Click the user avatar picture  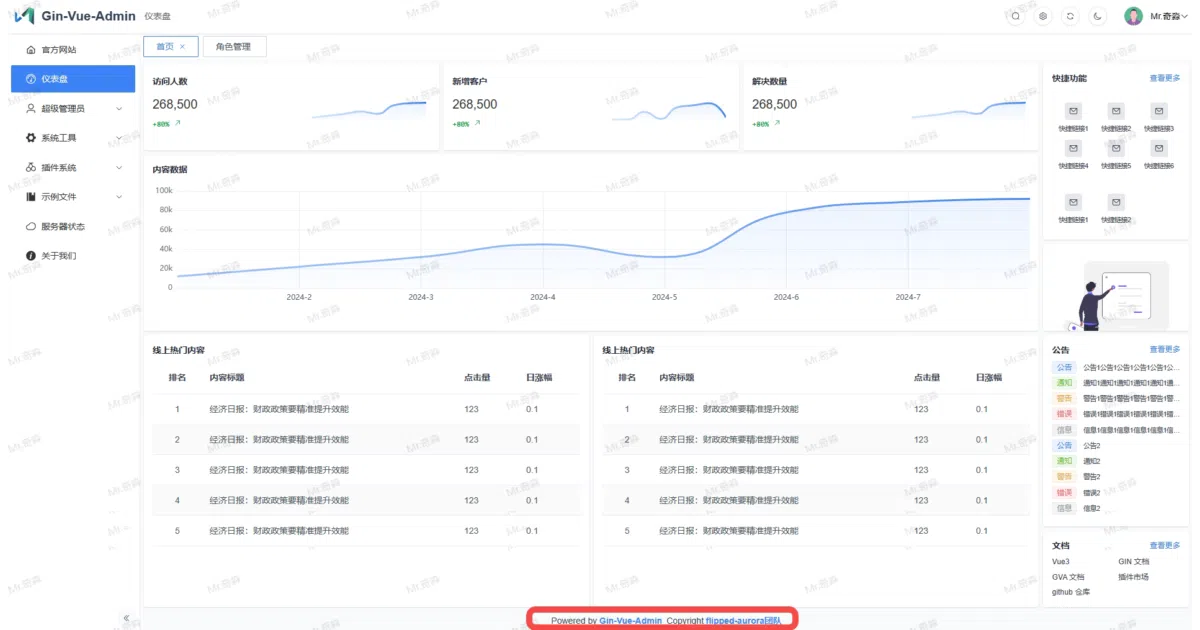(x=1133, y=16)
